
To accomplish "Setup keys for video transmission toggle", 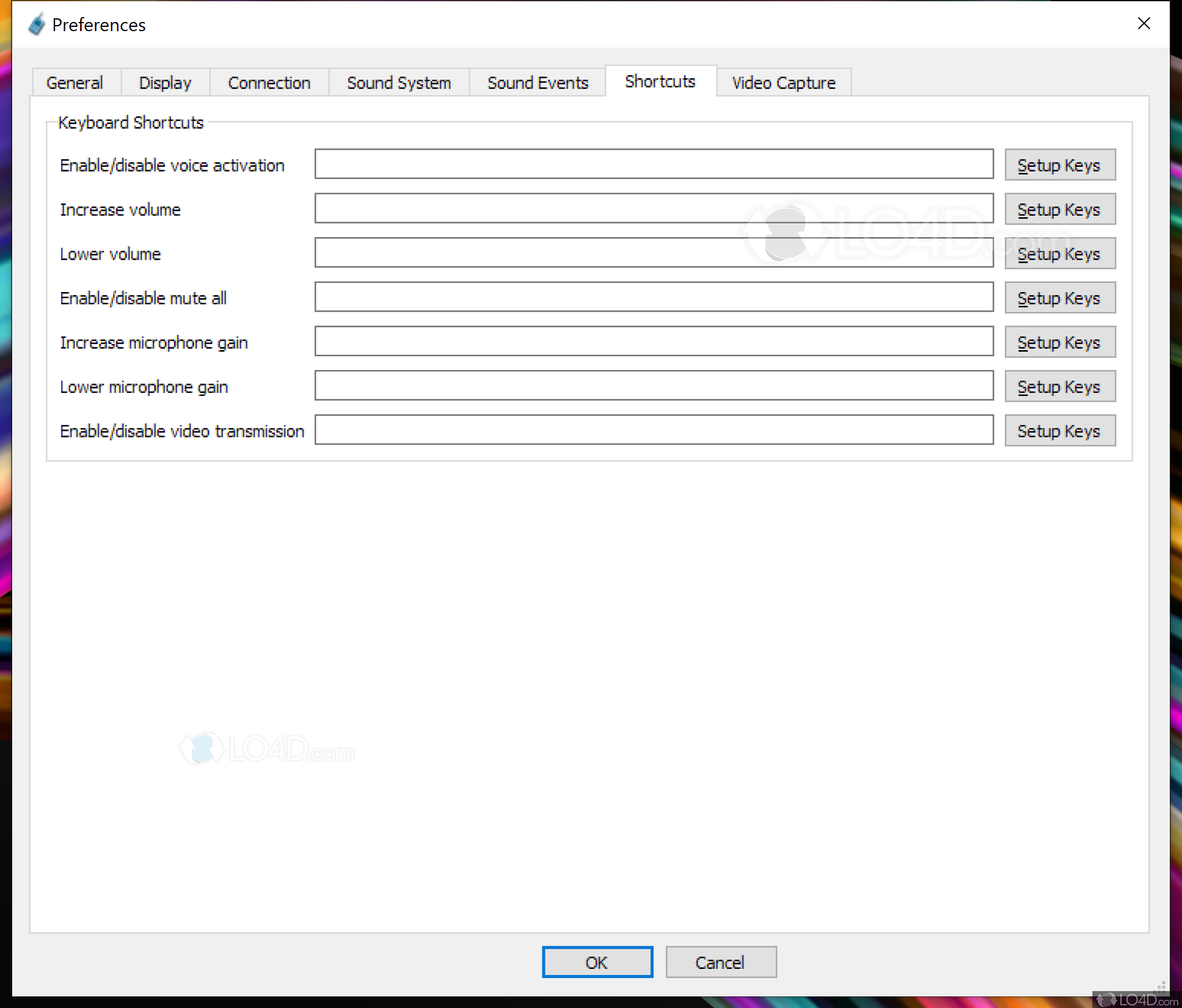I will [1059, 431].
